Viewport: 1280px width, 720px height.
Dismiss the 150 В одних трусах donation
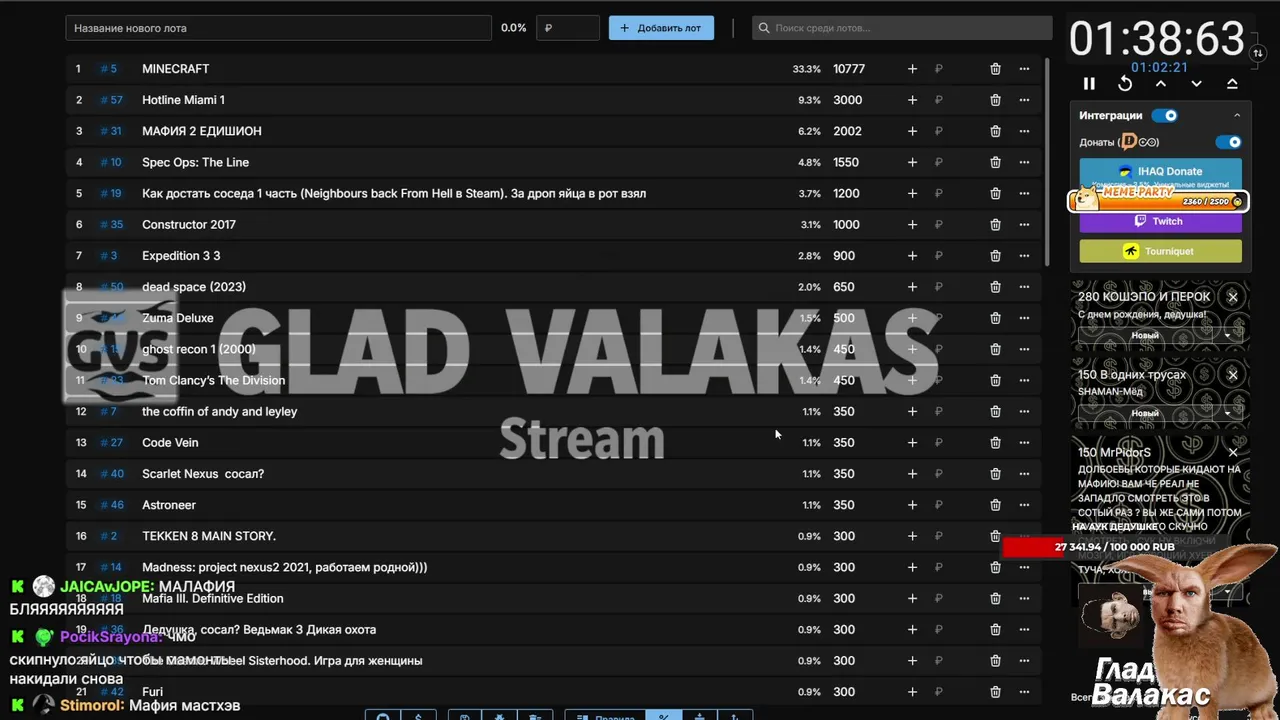pyautogui.click(x=1233, y=375)
